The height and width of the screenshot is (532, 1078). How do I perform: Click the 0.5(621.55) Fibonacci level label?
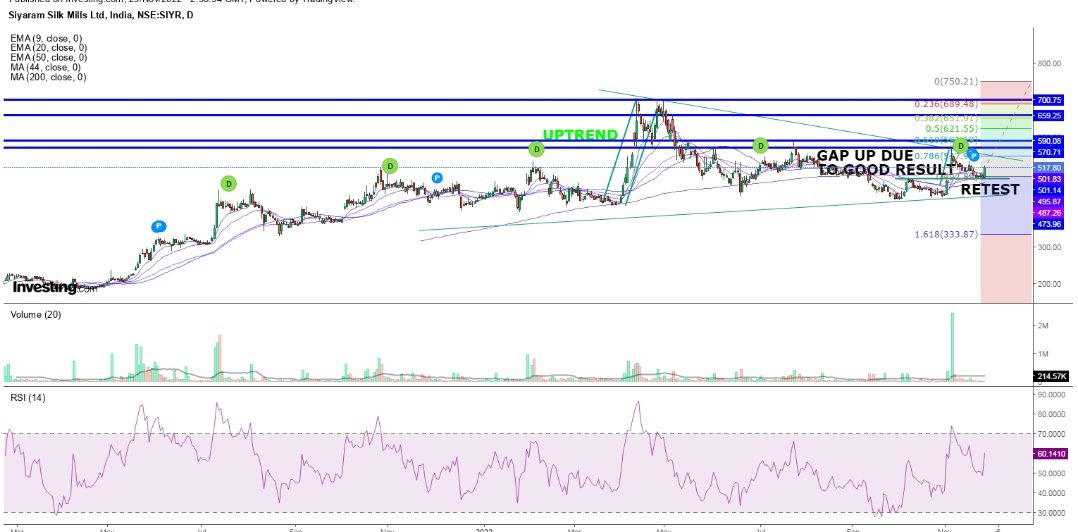click(x=953, y=129)
